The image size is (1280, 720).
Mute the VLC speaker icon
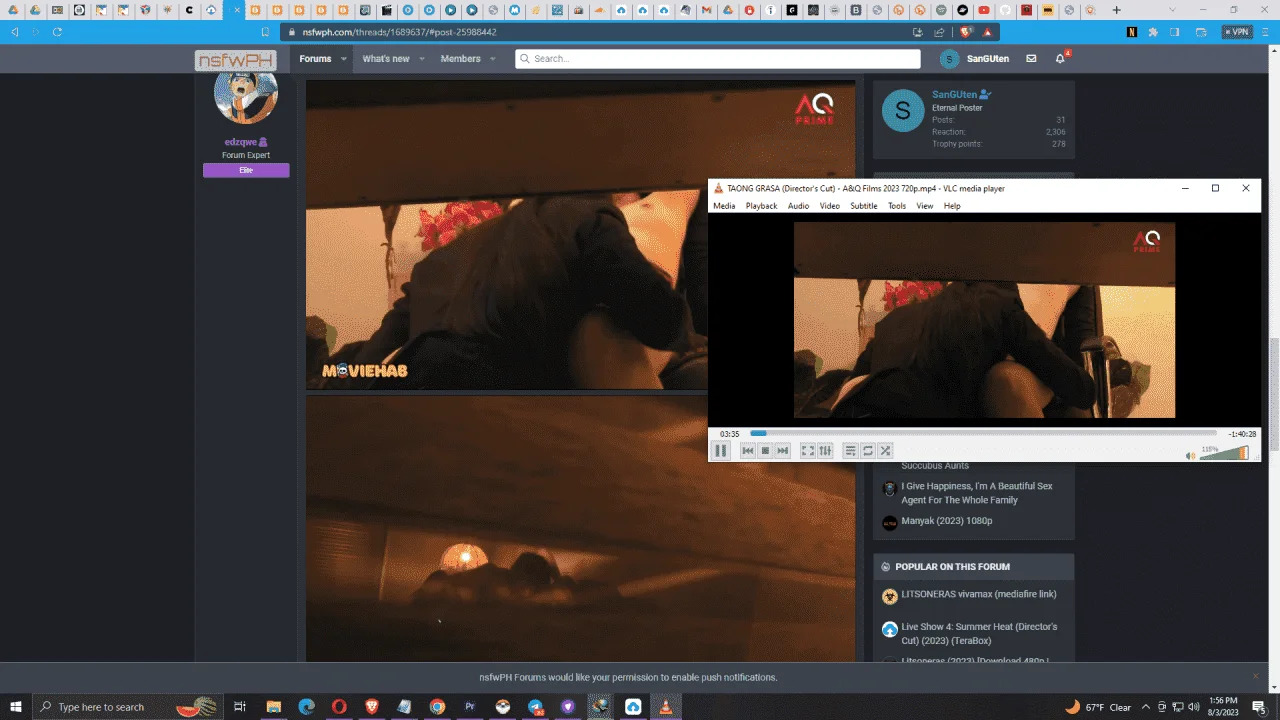tap(1191, 455)
